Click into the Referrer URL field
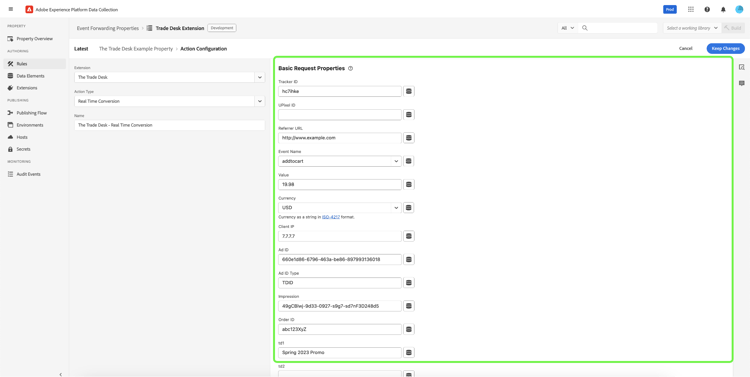 340,138
